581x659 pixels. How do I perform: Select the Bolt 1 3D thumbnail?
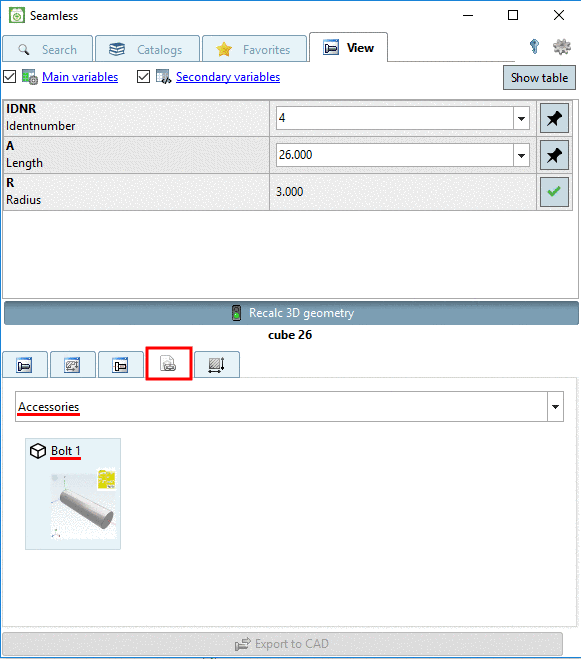[83, 504]
